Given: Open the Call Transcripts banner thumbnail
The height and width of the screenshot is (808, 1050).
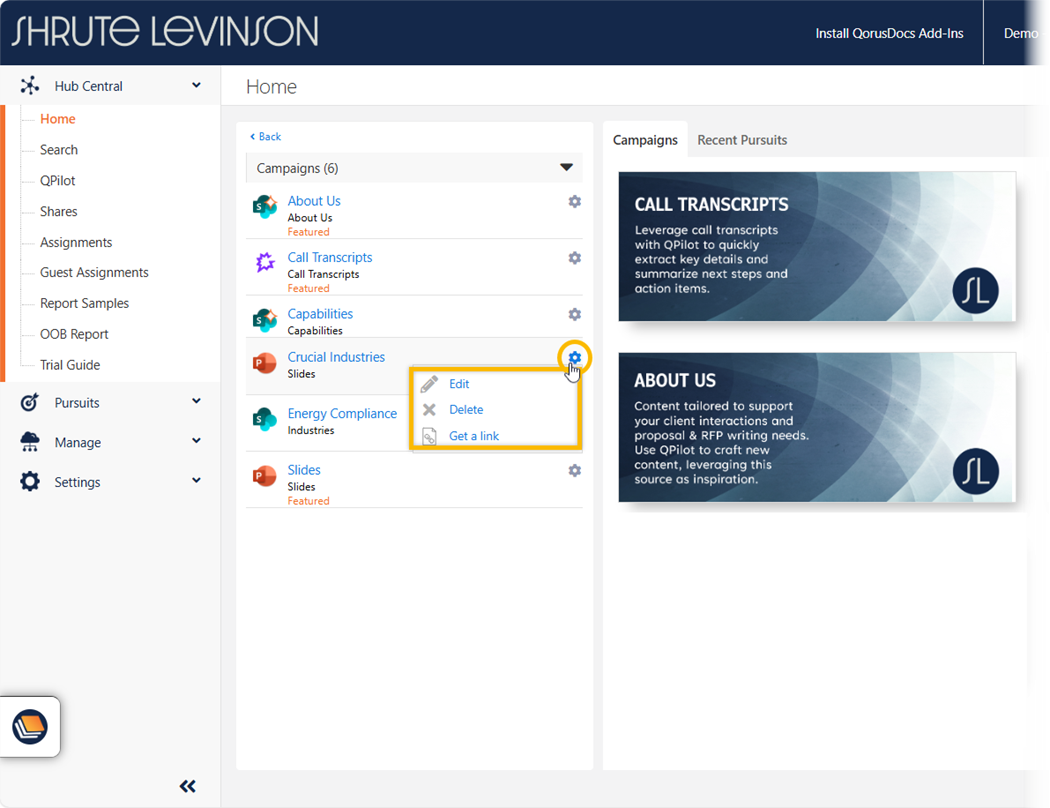Looking at the screenshot, I should click(x=817, y=247).
